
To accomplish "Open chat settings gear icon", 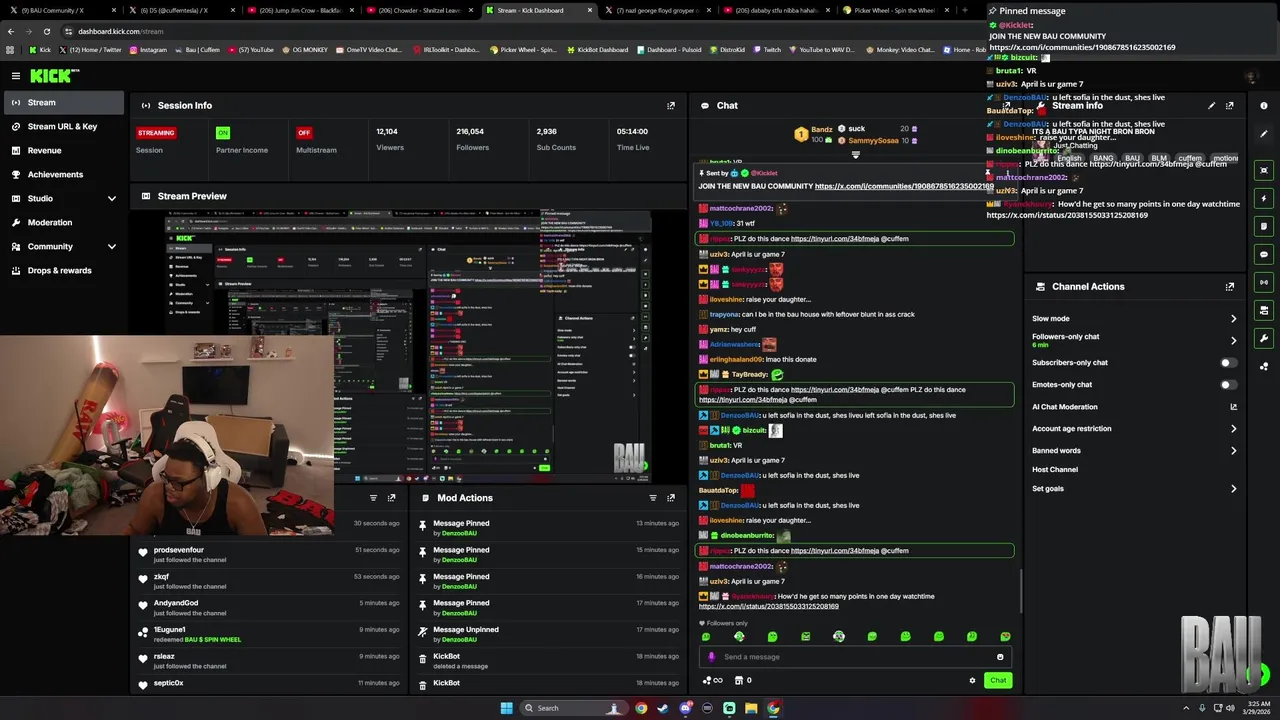I will pyautogui.click(x=972, y=680).
